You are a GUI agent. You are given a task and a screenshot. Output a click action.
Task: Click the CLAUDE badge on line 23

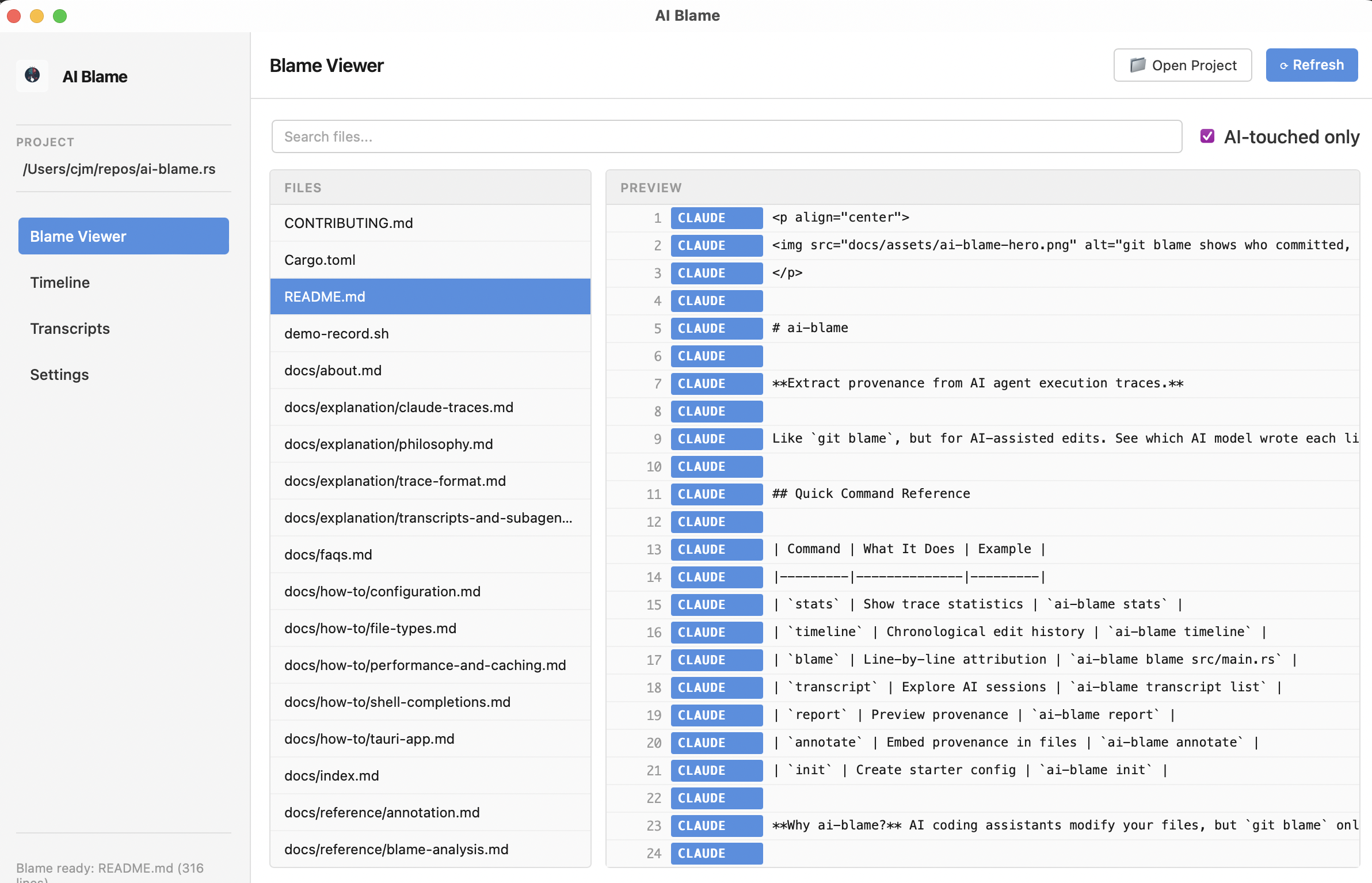click(x=716, y=825)
